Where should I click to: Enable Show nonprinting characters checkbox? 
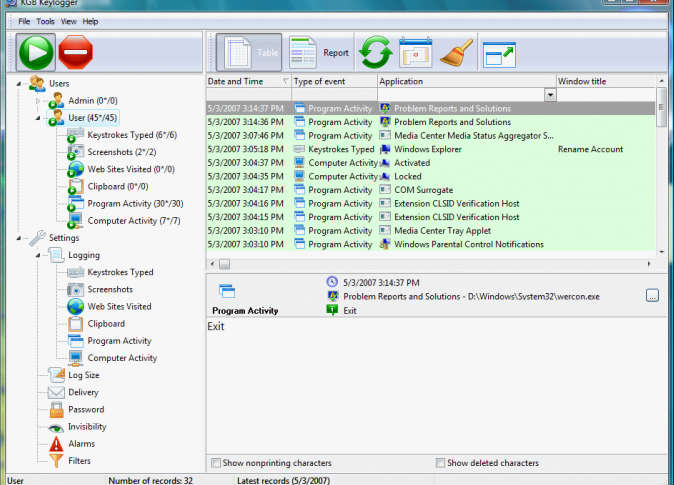point(217,463)
